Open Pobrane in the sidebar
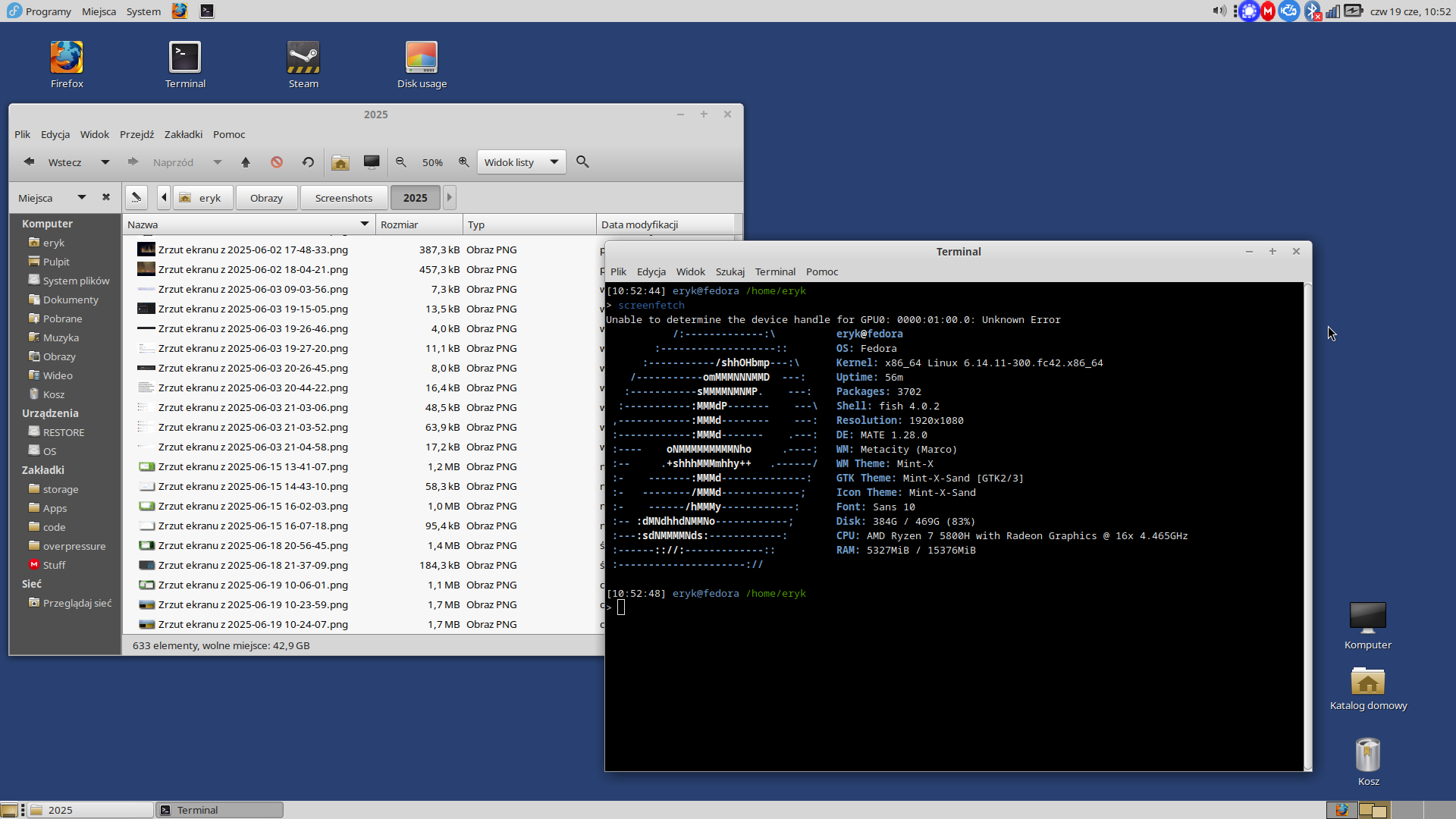The width and height of the screenshot is (1456, 819). [x=62, y=318]
